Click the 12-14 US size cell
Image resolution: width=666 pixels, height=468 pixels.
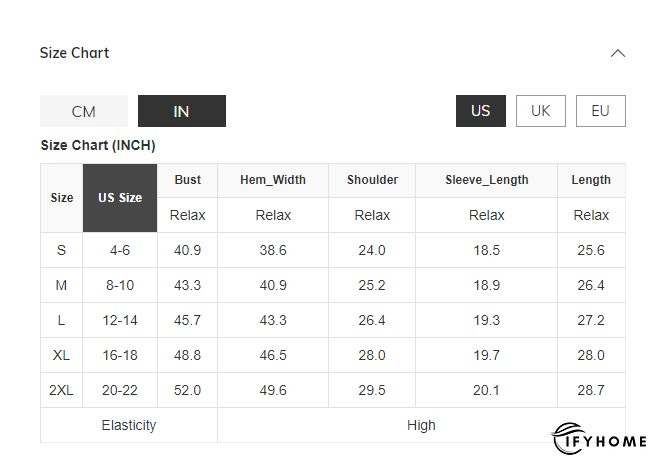(x=120, y=320)
